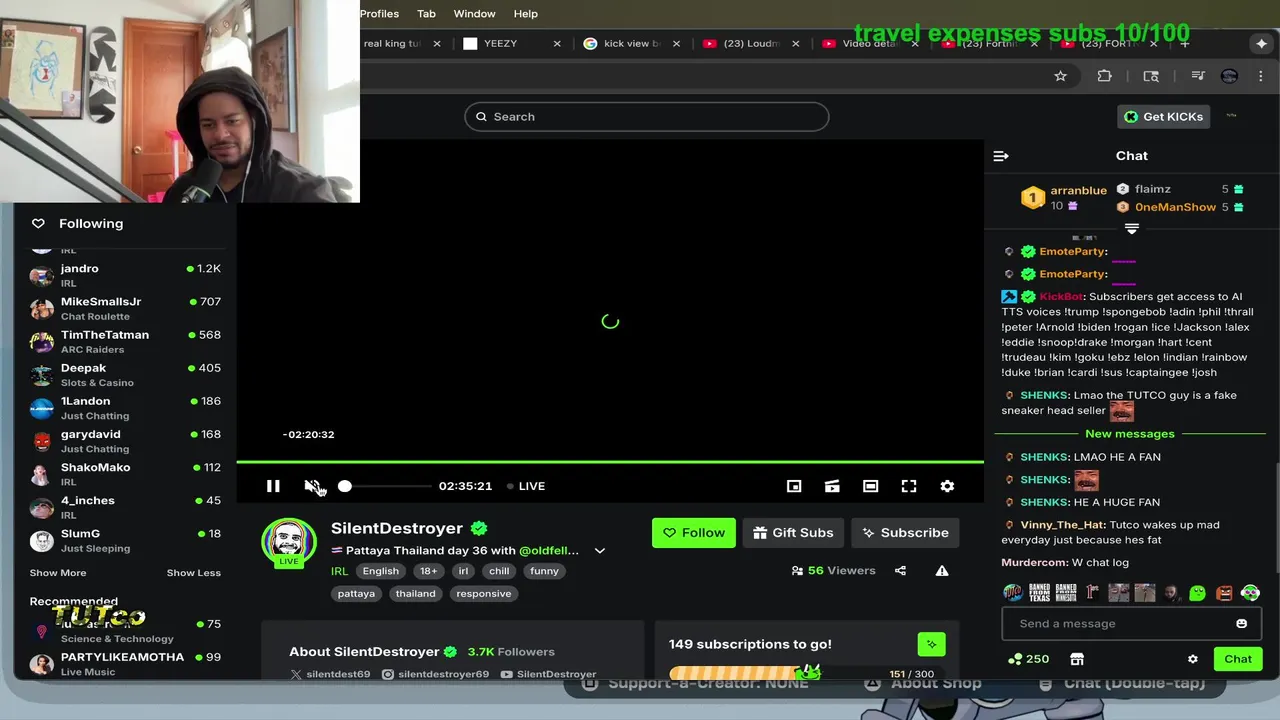Bookmark page with star icon
This screenshot has width=1280, height=720.
click(1060, 76)
